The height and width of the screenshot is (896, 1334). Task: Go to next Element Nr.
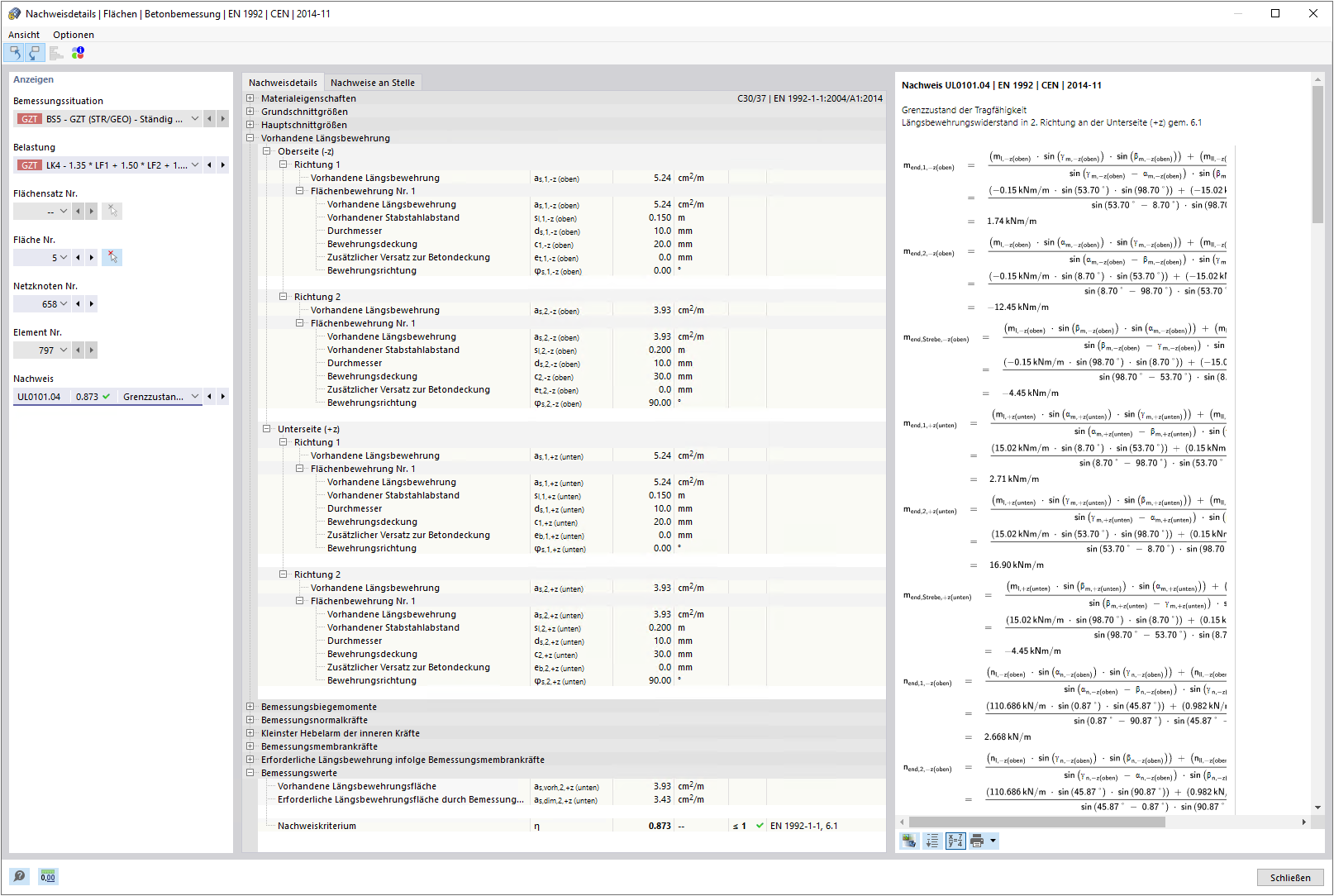(91, 350)
